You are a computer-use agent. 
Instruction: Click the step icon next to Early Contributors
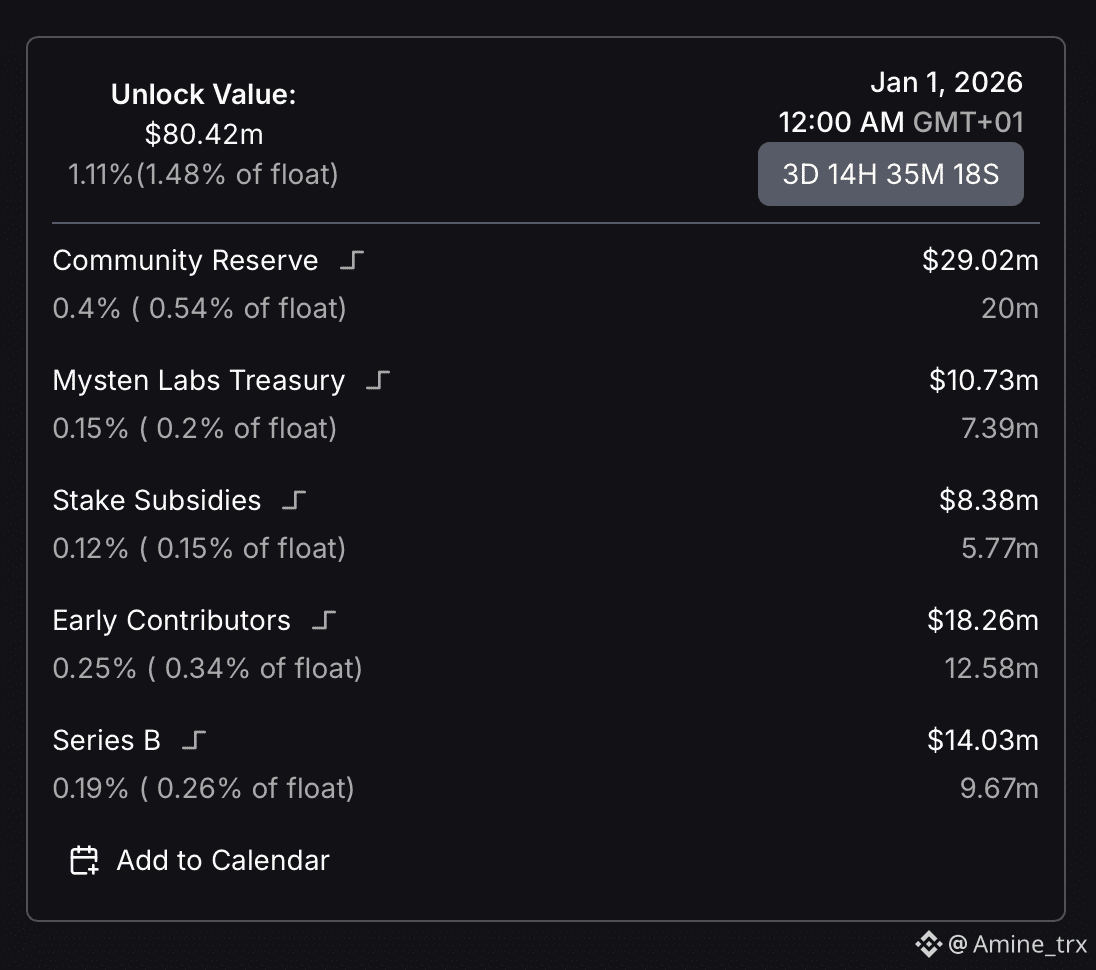click(x=324, y=621)
